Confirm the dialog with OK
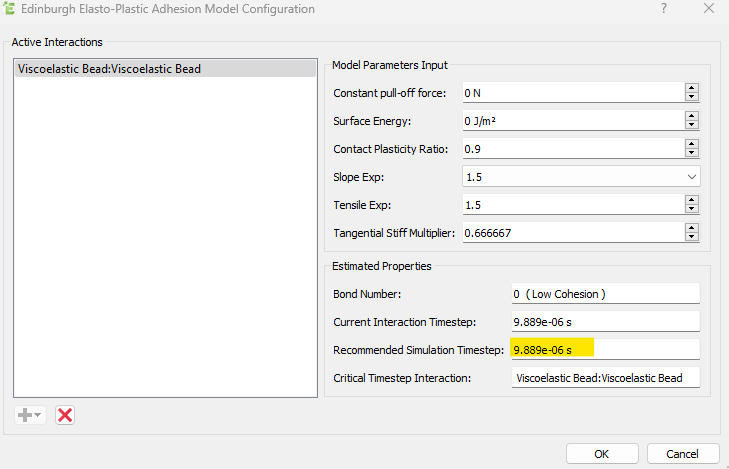 [x=602, y=454]
